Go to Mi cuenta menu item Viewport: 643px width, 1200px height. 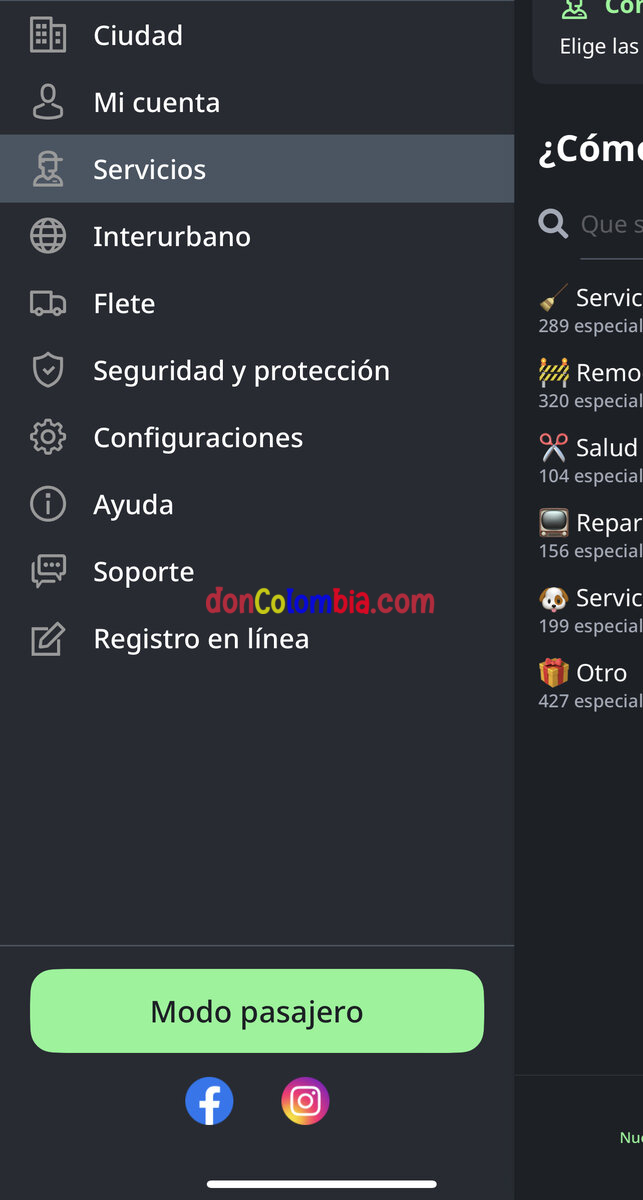coord(157,102)
